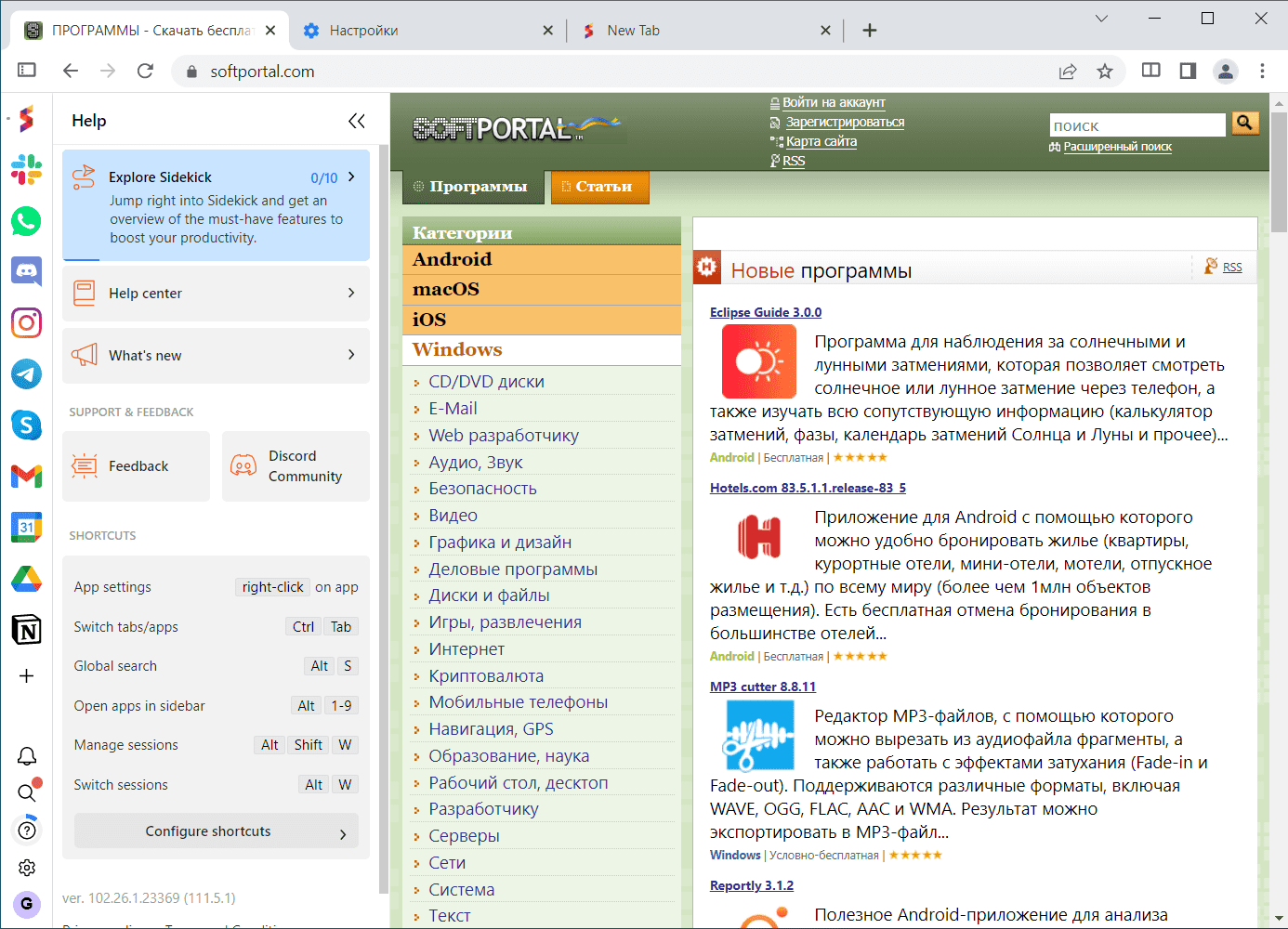Open WhatsApp in the sidebar

[26, 220]
